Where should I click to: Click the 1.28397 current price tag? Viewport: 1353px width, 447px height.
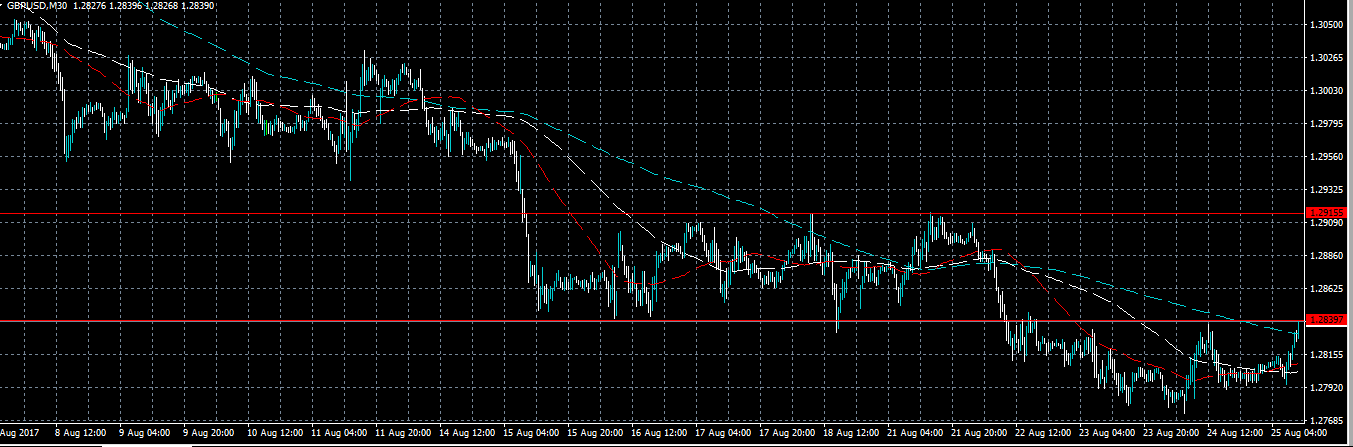tap(1328, 320)
